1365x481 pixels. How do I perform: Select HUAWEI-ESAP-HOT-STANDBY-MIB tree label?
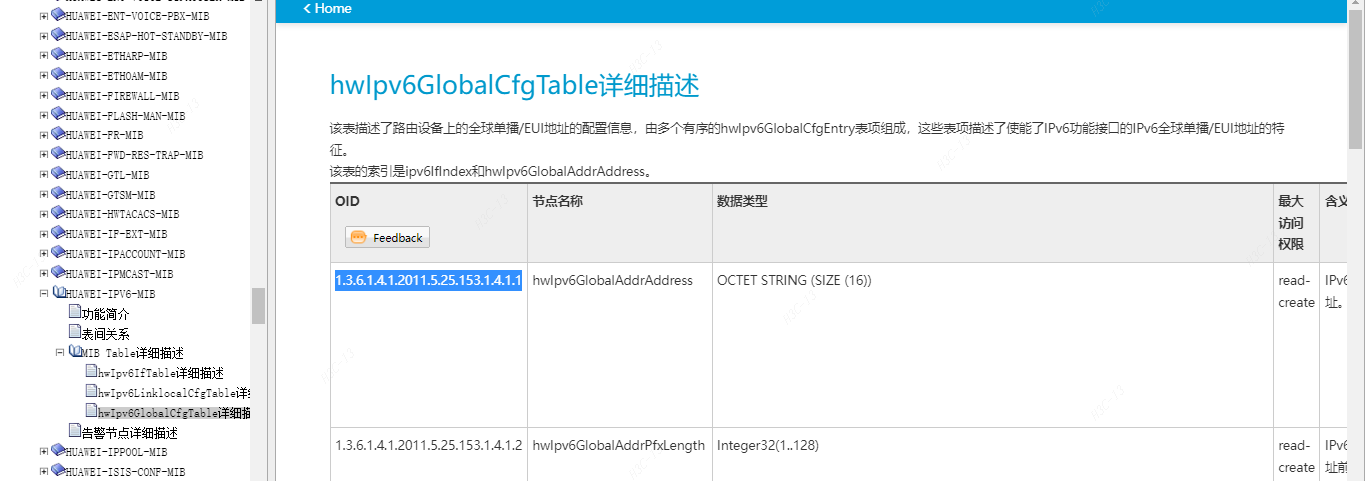(x=146, y=36)
